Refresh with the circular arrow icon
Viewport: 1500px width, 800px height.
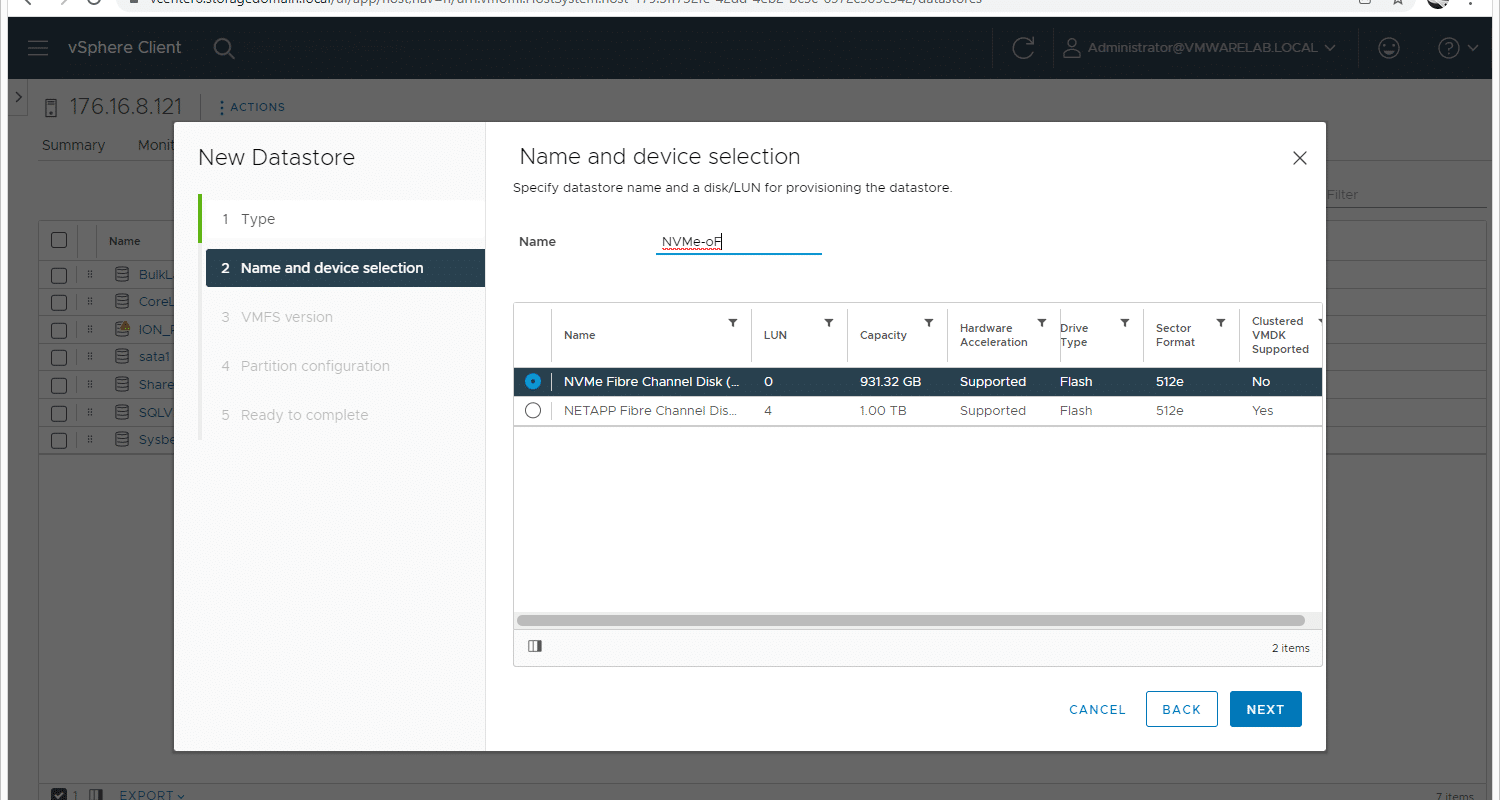click(1023, 48)
